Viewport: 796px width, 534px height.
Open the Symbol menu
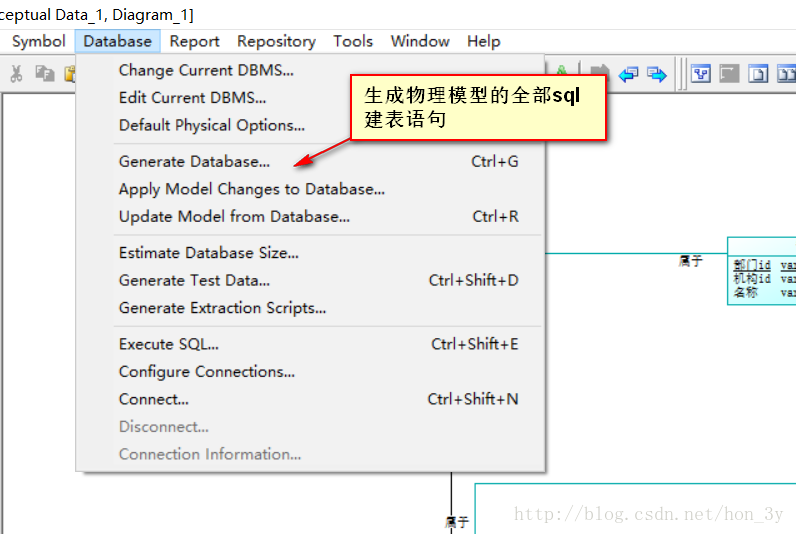click(x=39, y=41)
